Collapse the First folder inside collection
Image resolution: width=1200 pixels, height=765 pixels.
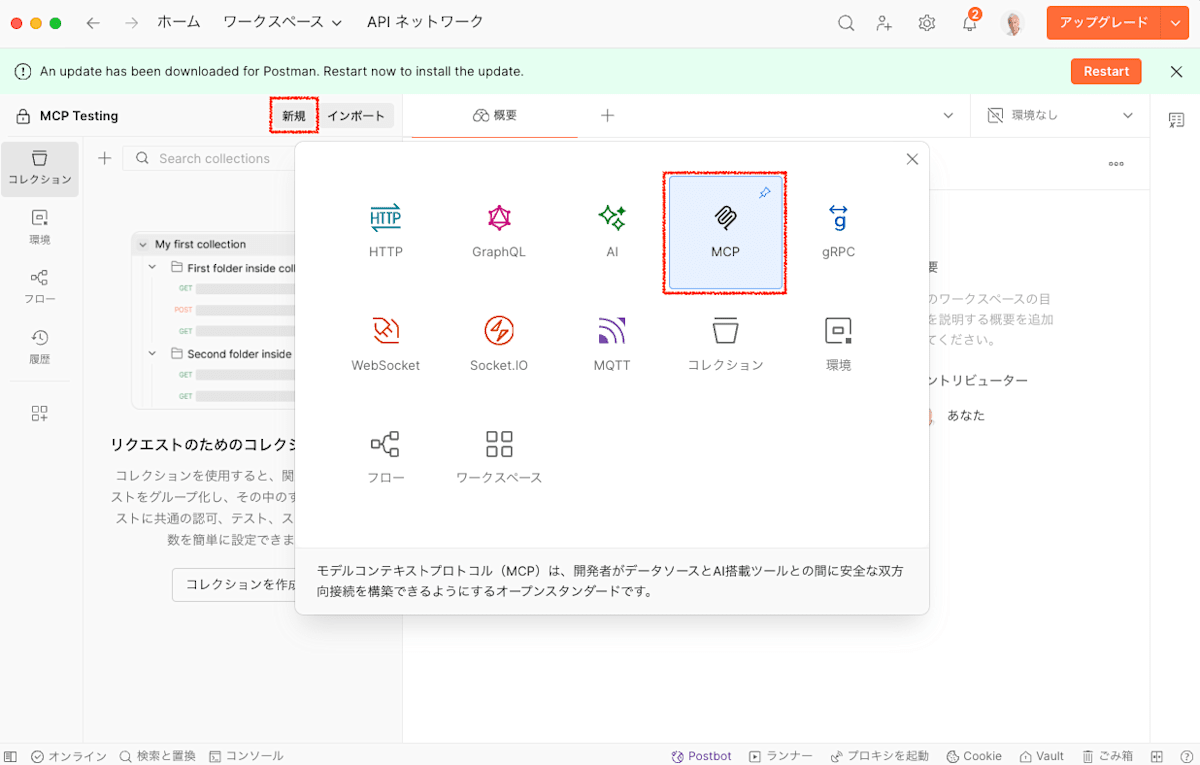tap(153, 268)
